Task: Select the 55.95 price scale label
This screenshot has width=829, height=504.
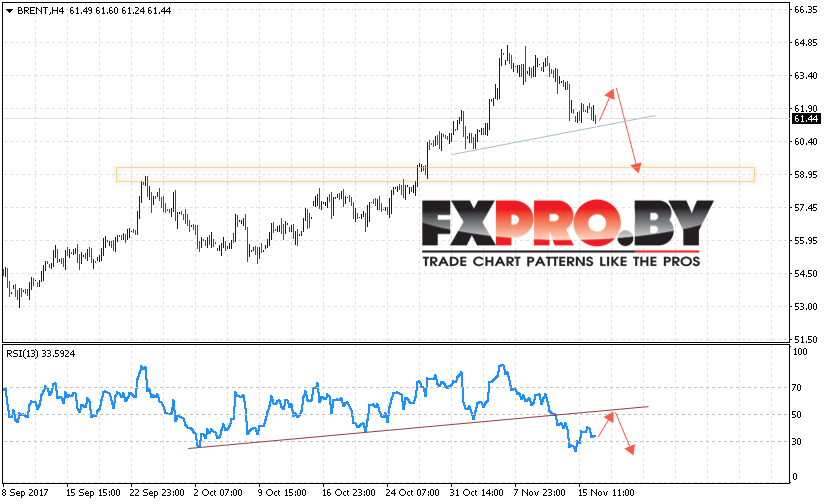Action: point(806,241)
